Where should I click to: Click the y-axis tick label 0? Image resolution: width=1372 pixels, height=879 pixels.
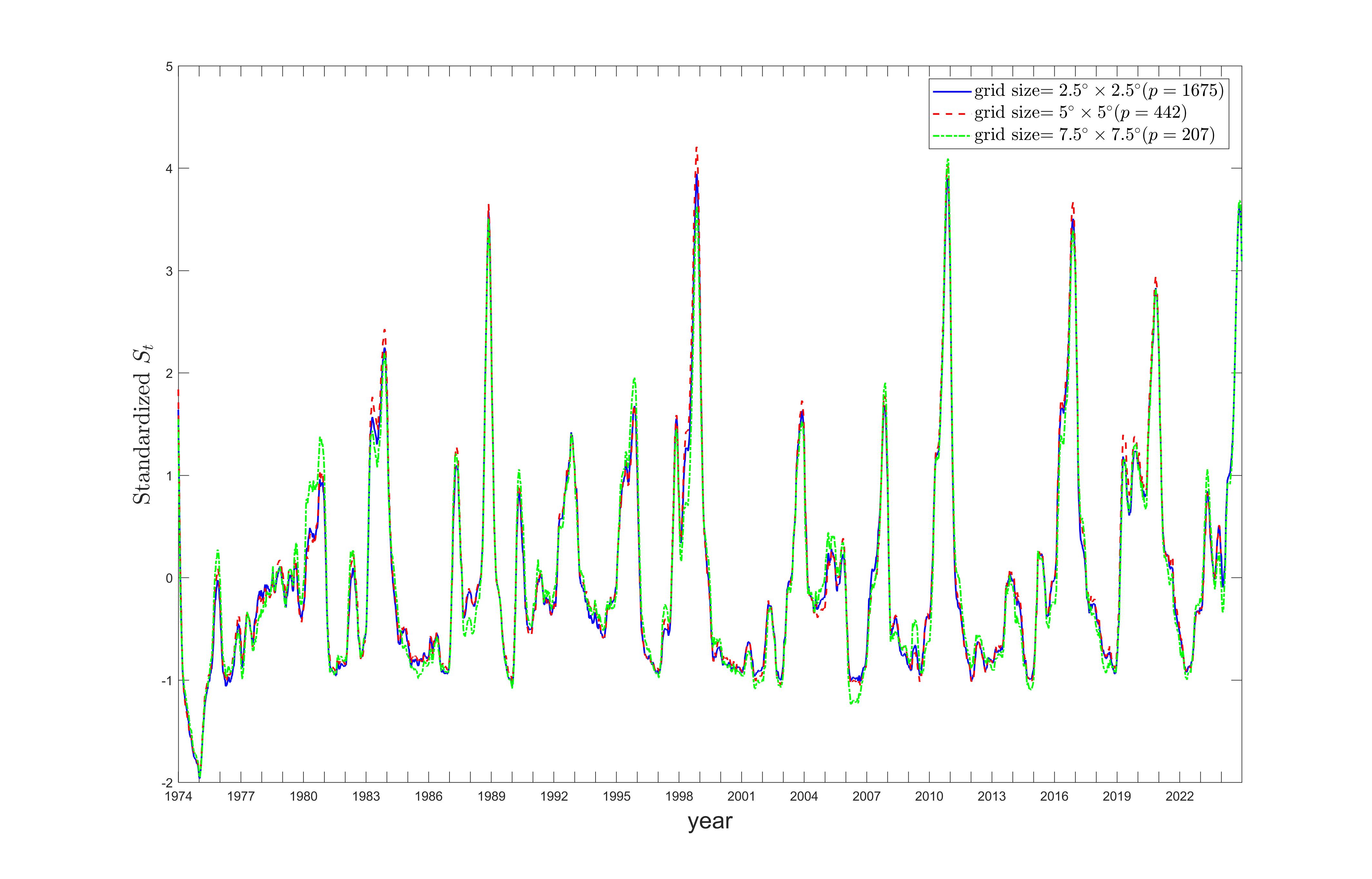[x=169, y=578]
